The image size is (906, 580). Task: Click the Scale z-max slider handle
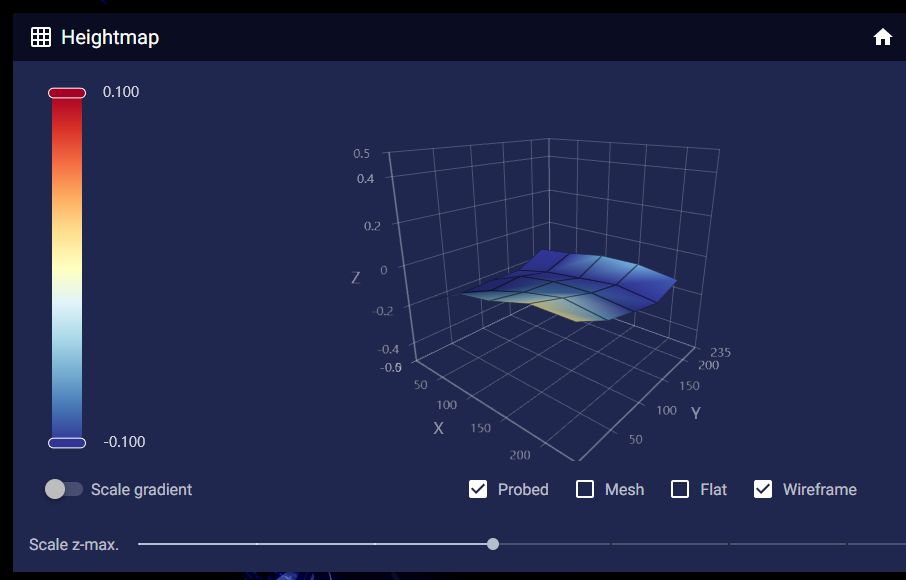[x=493, y=544]
